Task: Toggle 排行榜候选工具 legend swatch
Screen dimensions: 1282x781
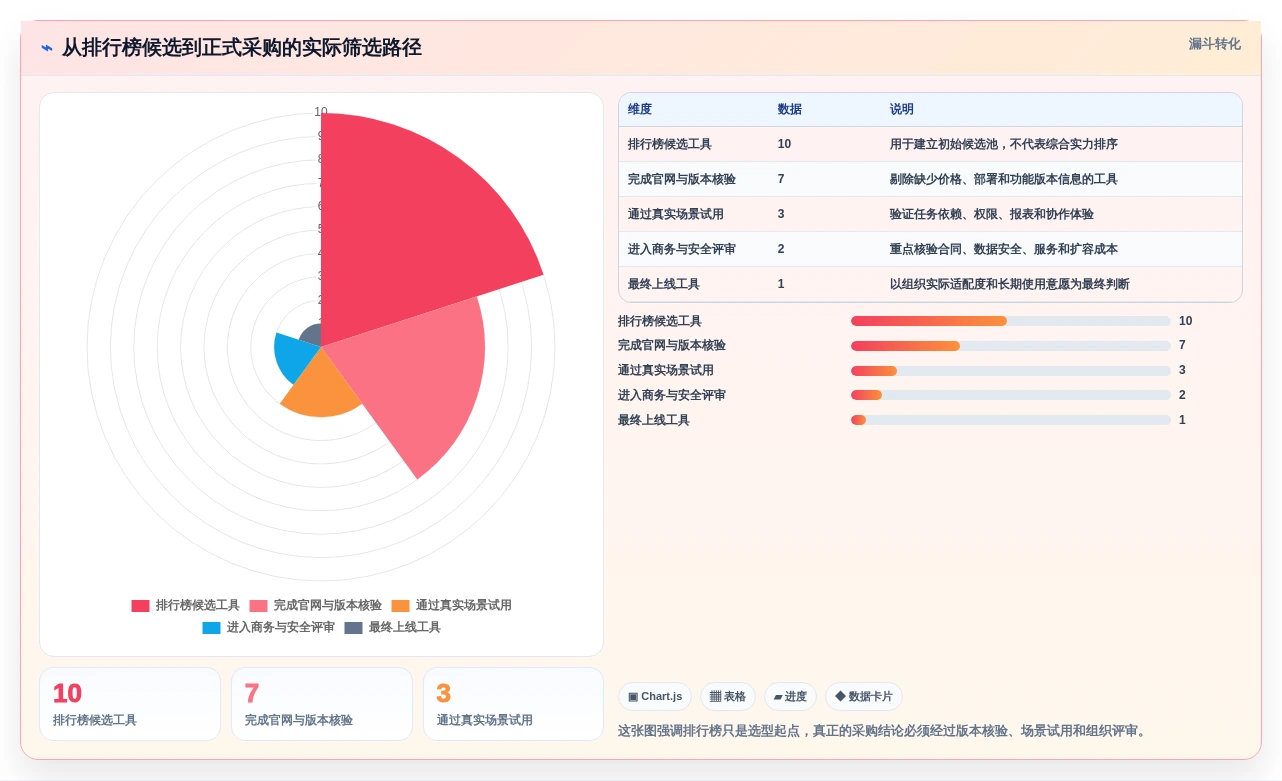Action: (x=140, y=605)
